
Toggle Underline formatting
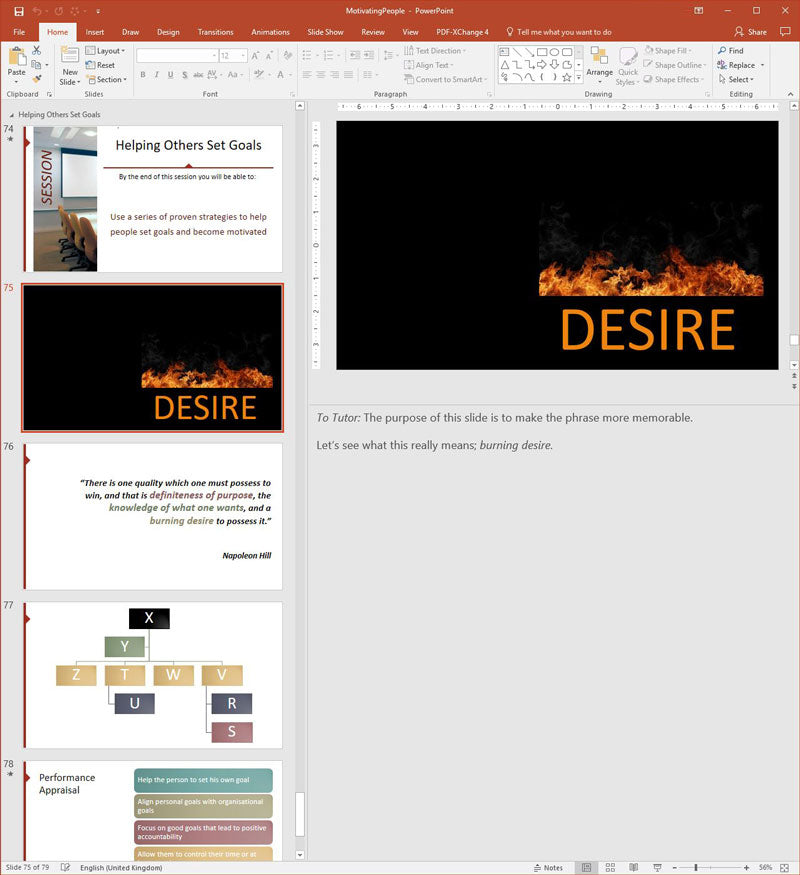[171, 74]
